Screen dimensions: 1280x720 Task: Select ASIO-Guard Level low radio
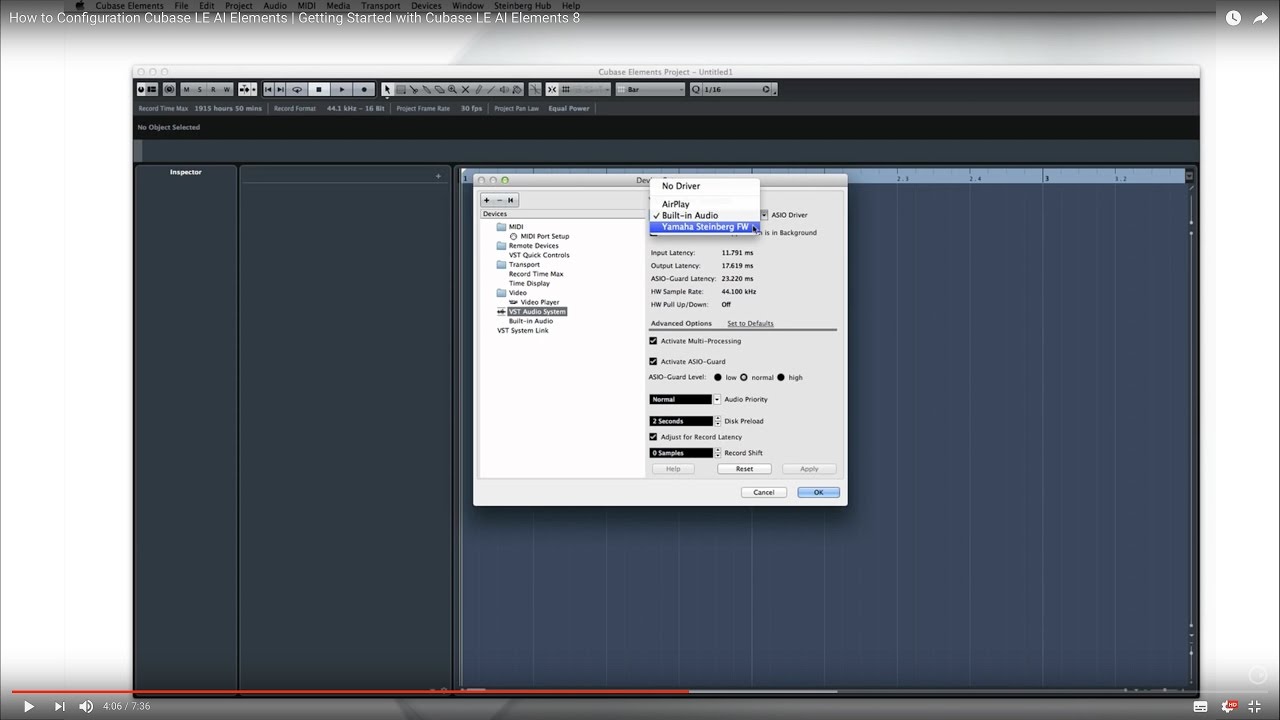[718, 377]
